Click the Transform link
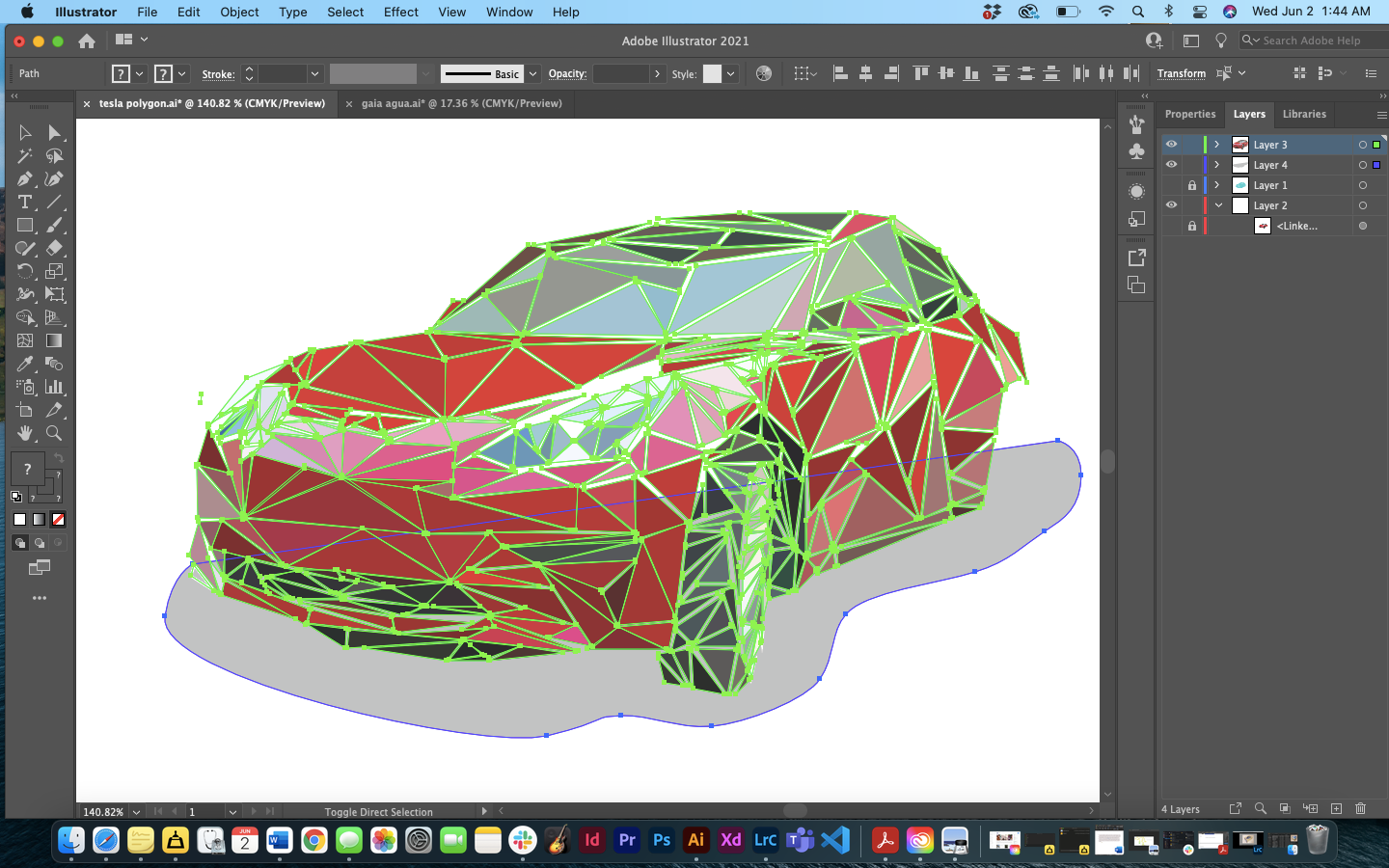Image resolution: width=1389 pixels, height=868 pixels. click(x=1182, y=73)
